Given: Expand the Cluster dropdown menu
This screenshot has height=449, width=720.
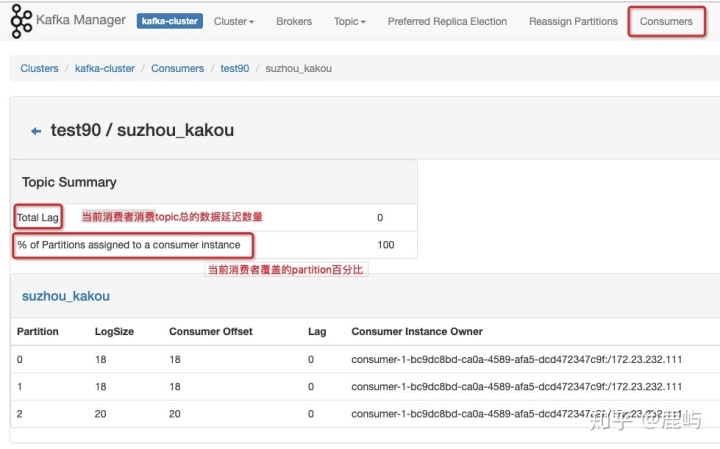Looking at the screenshot, I should point(234,22).
